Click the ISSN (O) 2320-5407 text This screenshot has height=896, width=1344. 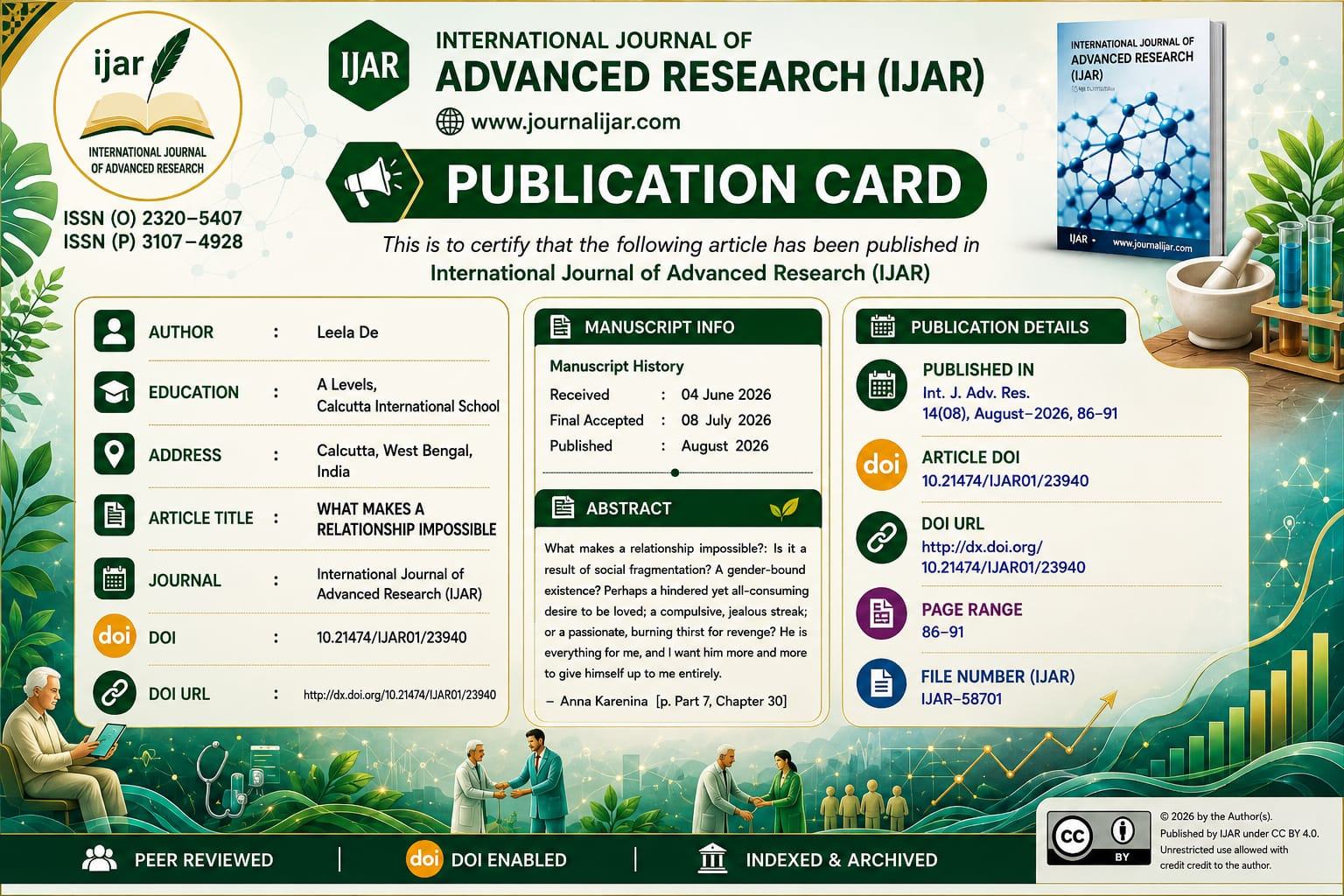153,219
